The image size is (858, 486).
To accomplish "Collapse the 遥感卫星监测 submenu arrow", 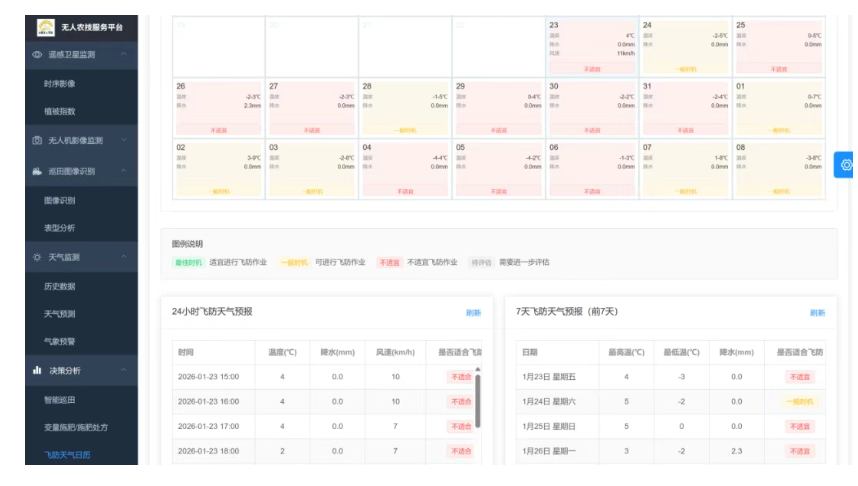I will click(124, 55).
